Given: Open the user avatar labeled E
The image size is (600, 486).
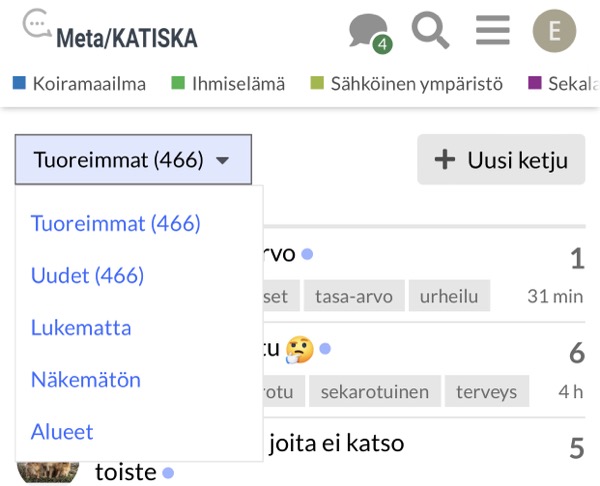Looking at the screenshot, I should pos(554,31).
